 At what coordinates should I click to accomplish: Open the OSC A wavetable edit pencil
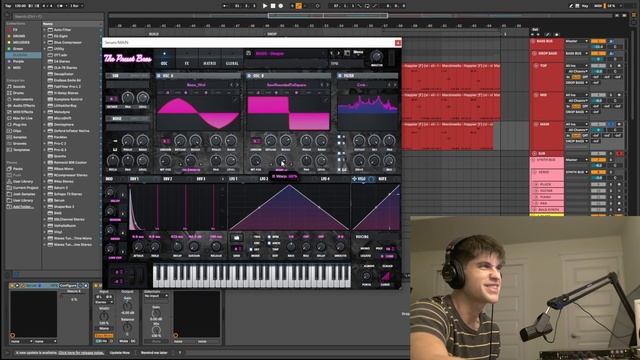point(235,99)
